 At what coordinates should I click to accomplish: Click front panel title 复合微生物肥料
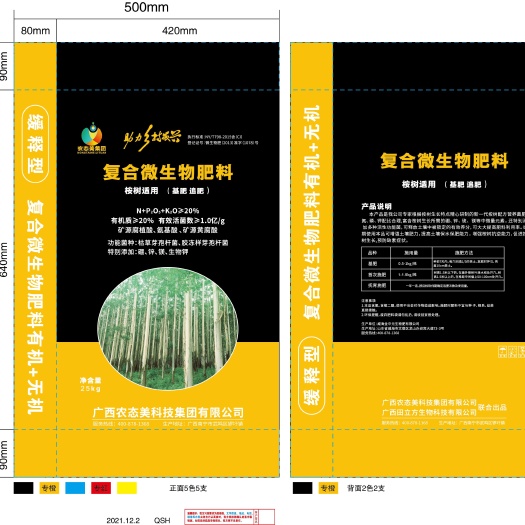[x=168, y=172]
